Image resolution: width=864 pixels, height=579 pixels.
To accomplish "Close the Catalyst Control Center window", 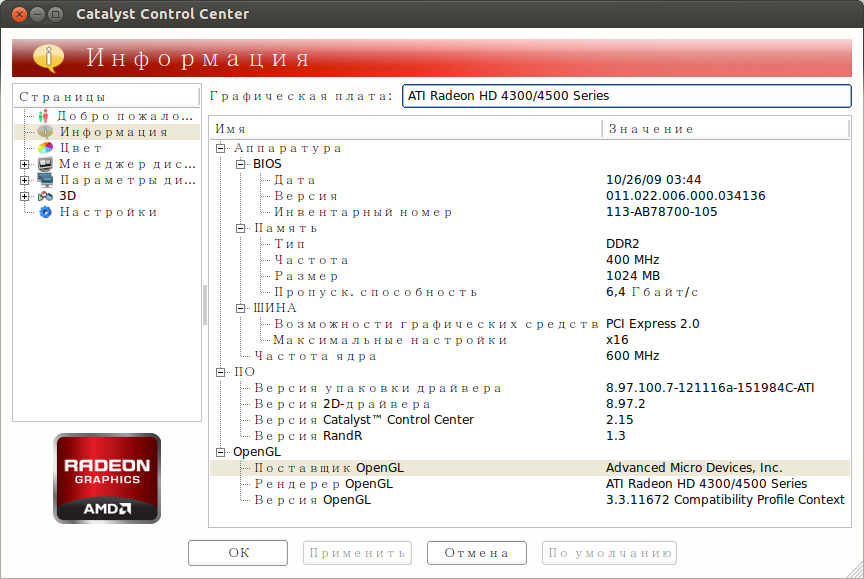I will [19, 14].
